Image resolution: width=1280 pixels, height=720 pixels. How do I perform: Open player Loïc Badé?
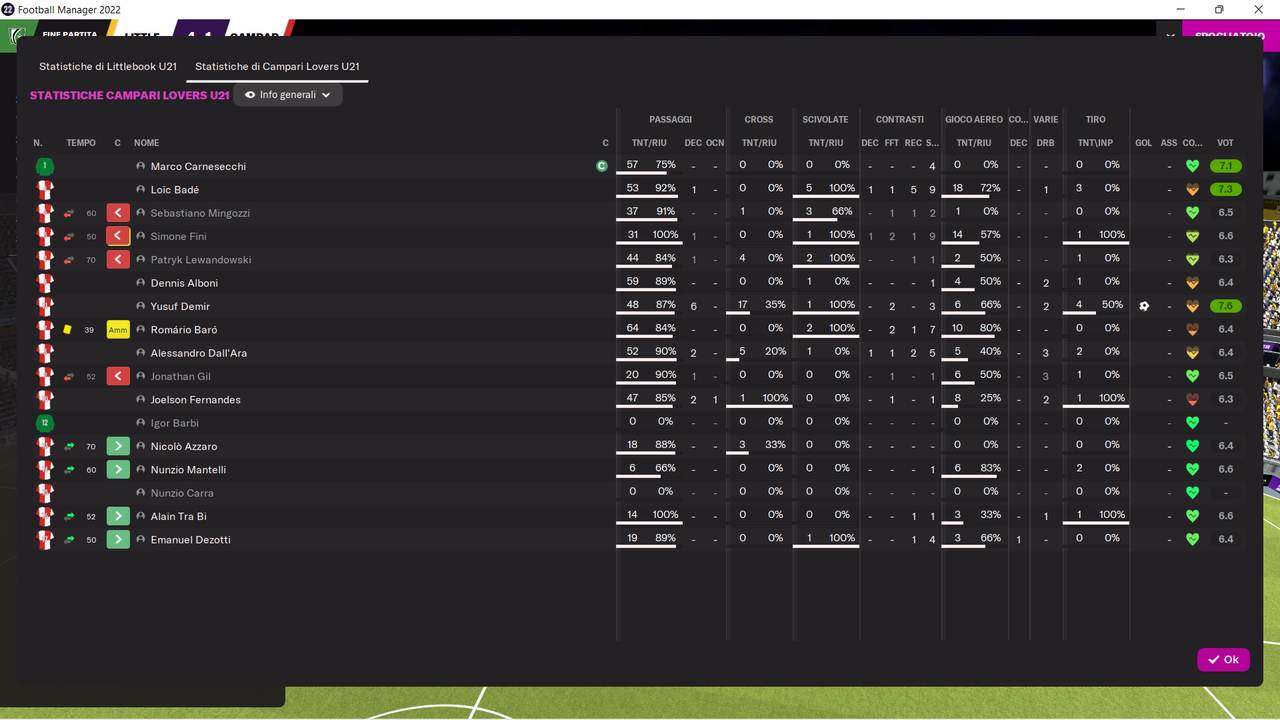(175, 190)
